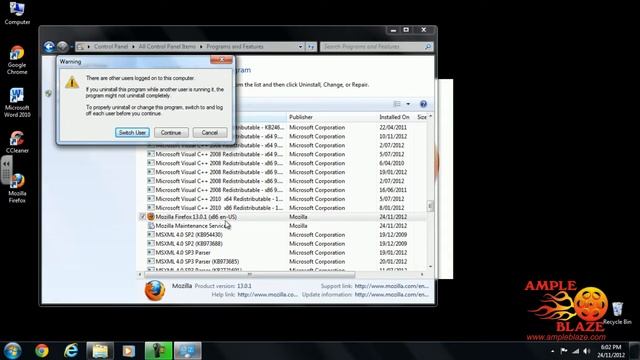Open Microsoft Word 2010 desktop shortcut
The width and height of the screenshot is (640, 360).
(x=17, y=103)
